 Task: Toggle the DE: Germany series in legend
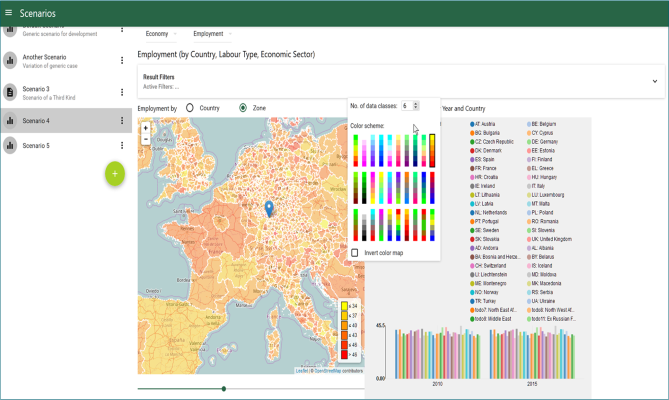click(x=542, y=142)
